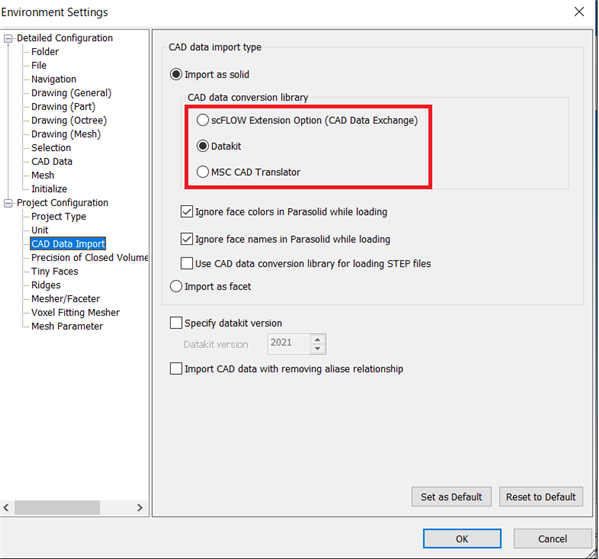Open Ridges settings

click(46, 285)
